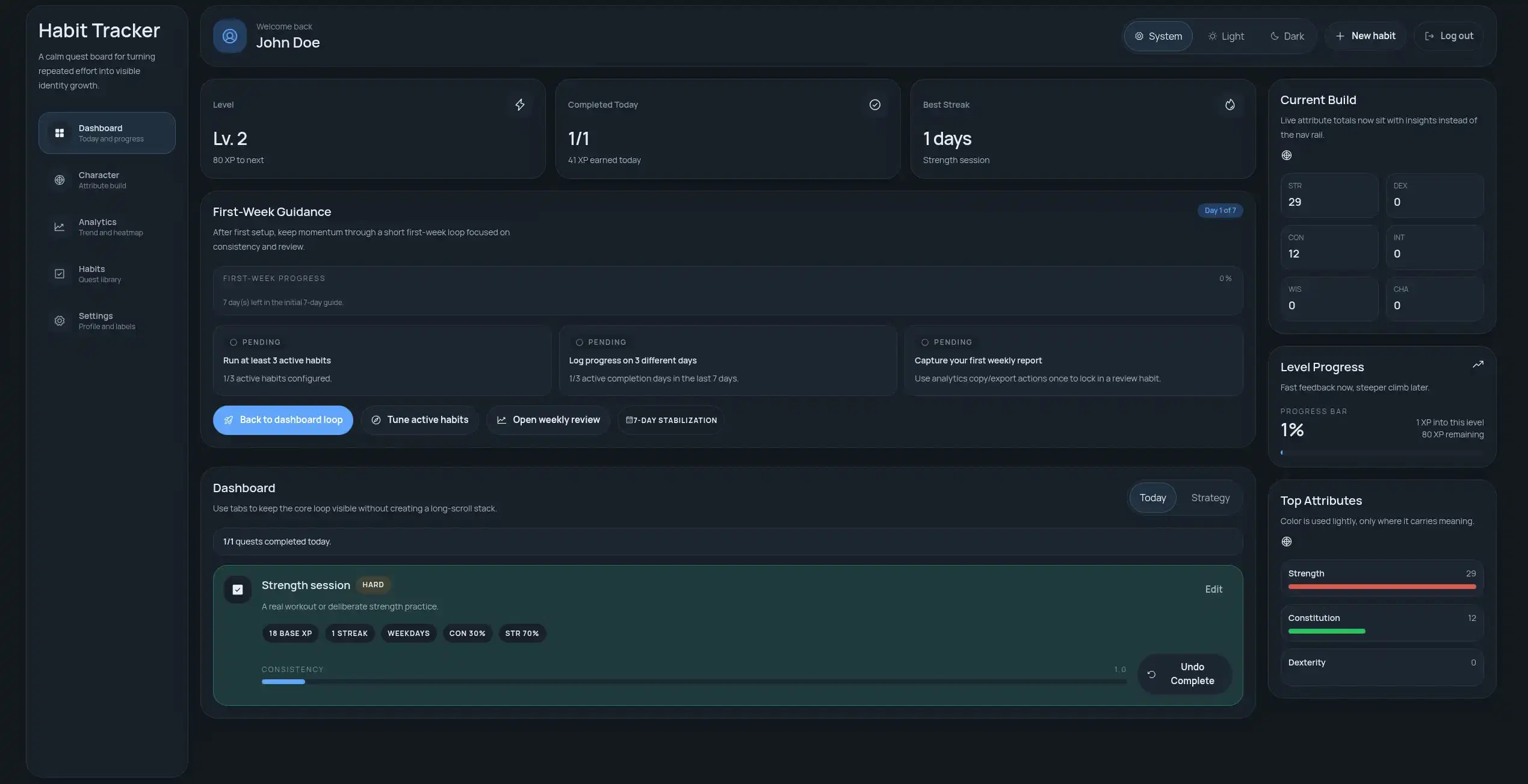Click the trend arrow icon in Level Progress

pyautogui.click(x=1477, y=365)
